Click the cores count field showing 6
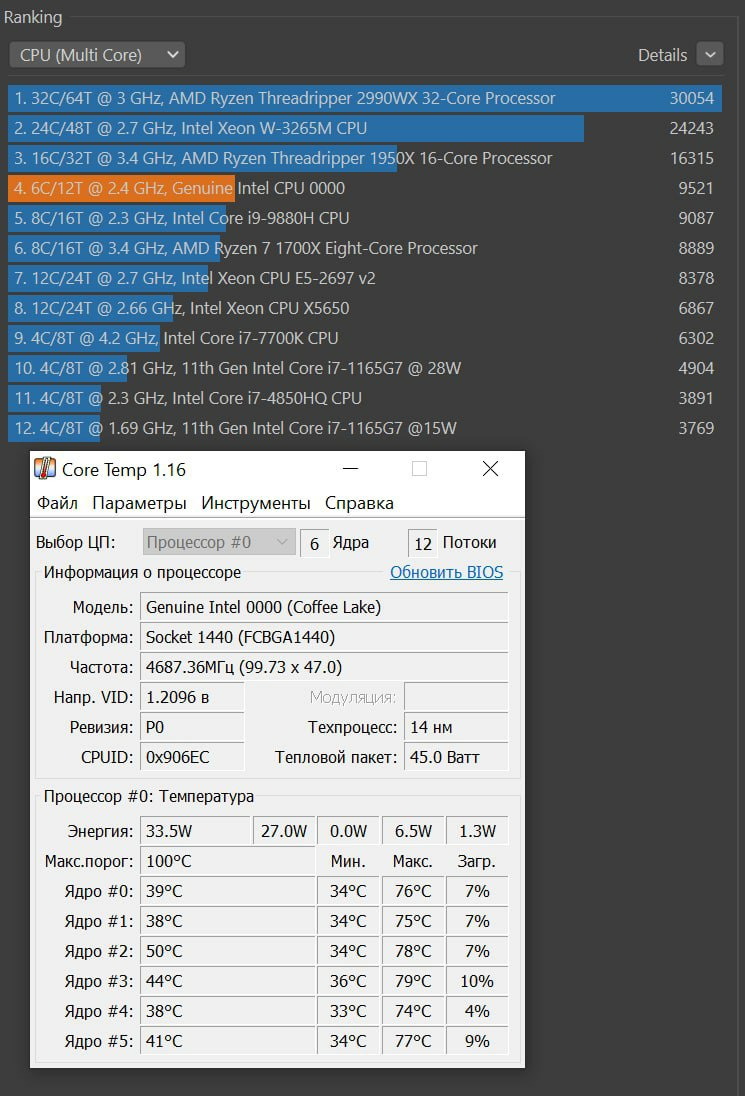 (x=314, y=543)
